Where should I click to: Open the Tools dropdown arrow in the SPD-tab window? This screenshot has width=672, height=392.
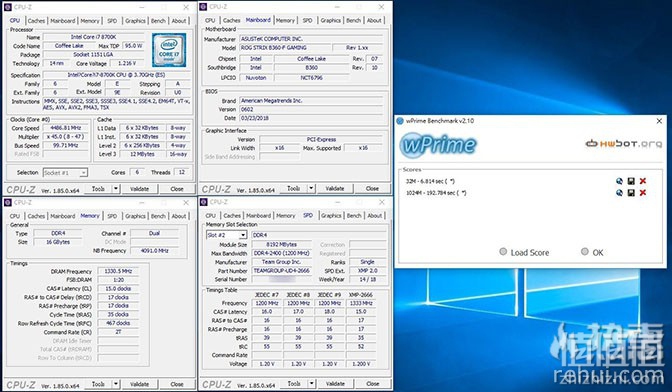pos(312,384)
